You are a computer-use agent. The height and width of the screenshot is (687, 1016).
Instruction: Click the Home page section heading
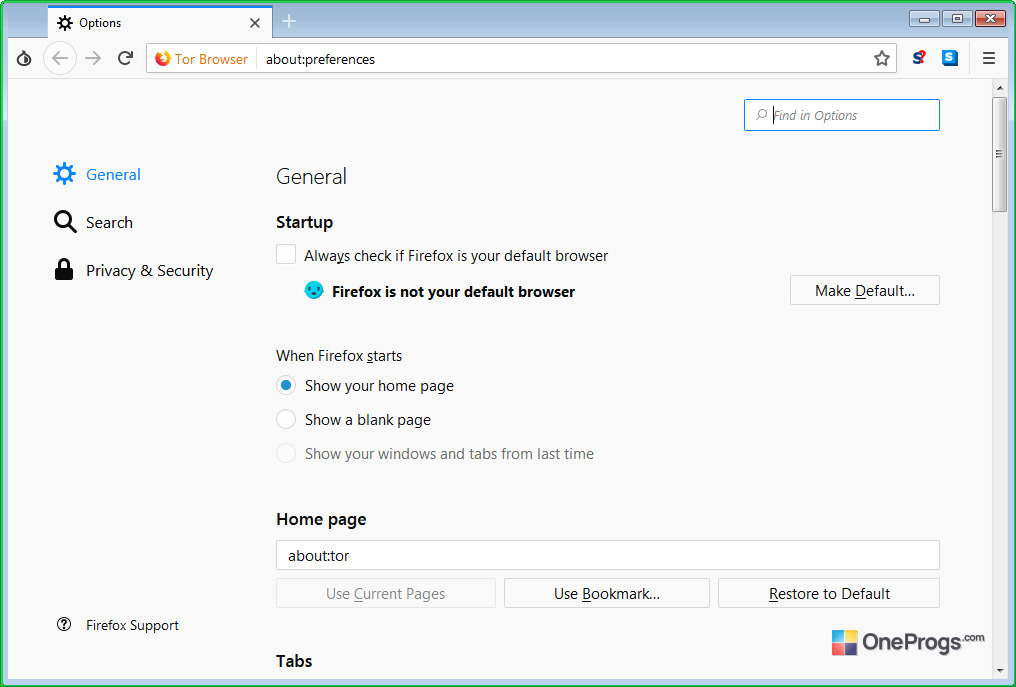tap(321, 519)
